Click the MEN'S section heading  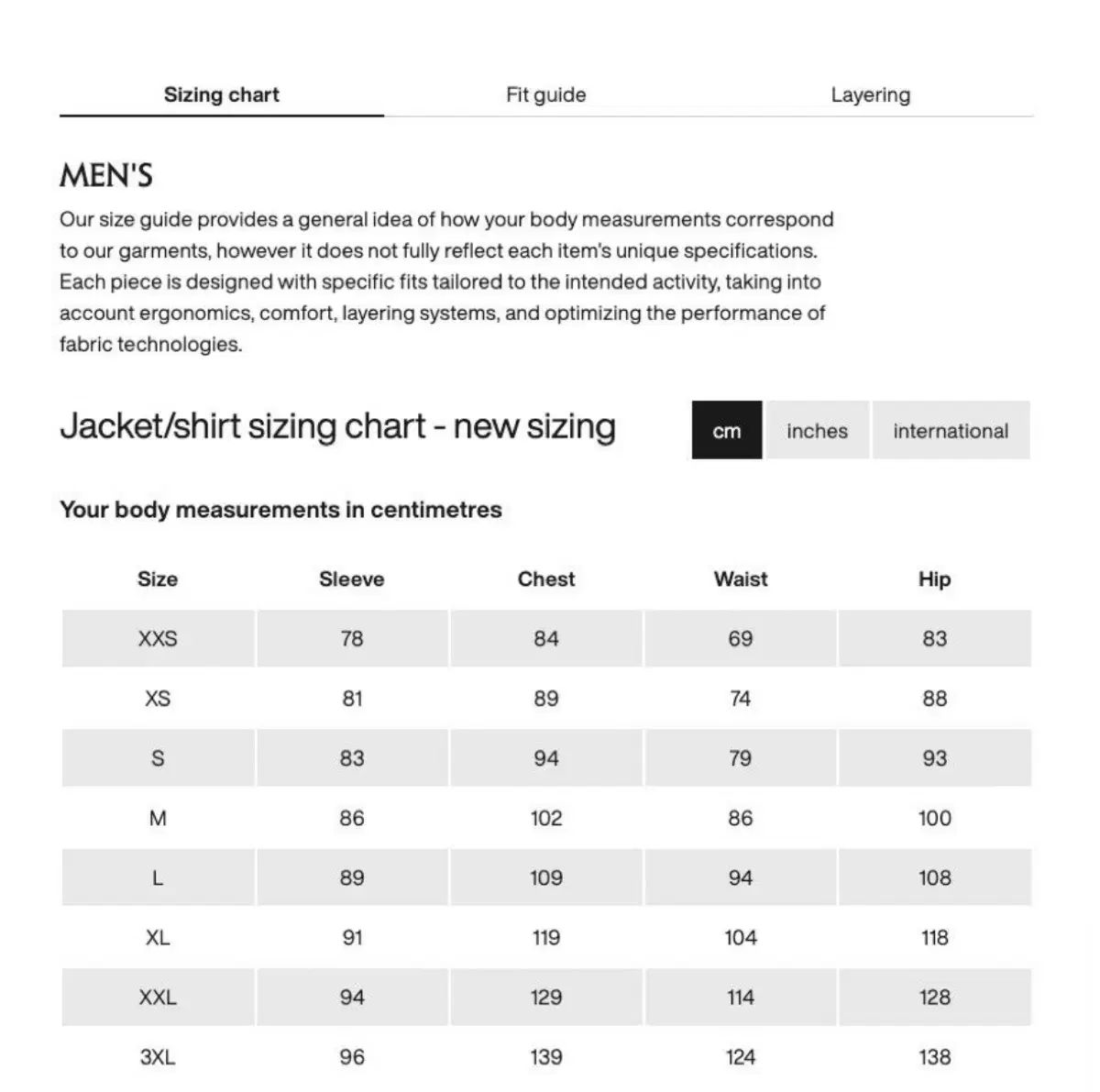106,175
